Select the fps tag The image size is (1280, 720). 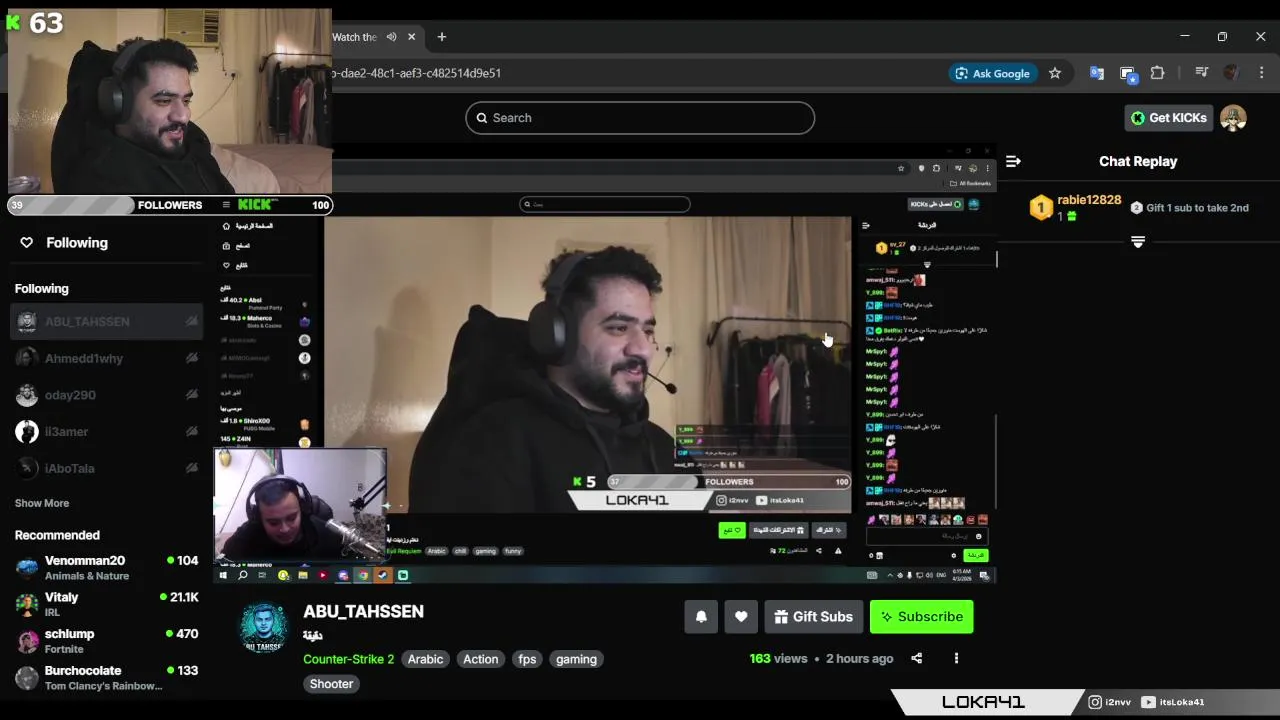point(527,659)
